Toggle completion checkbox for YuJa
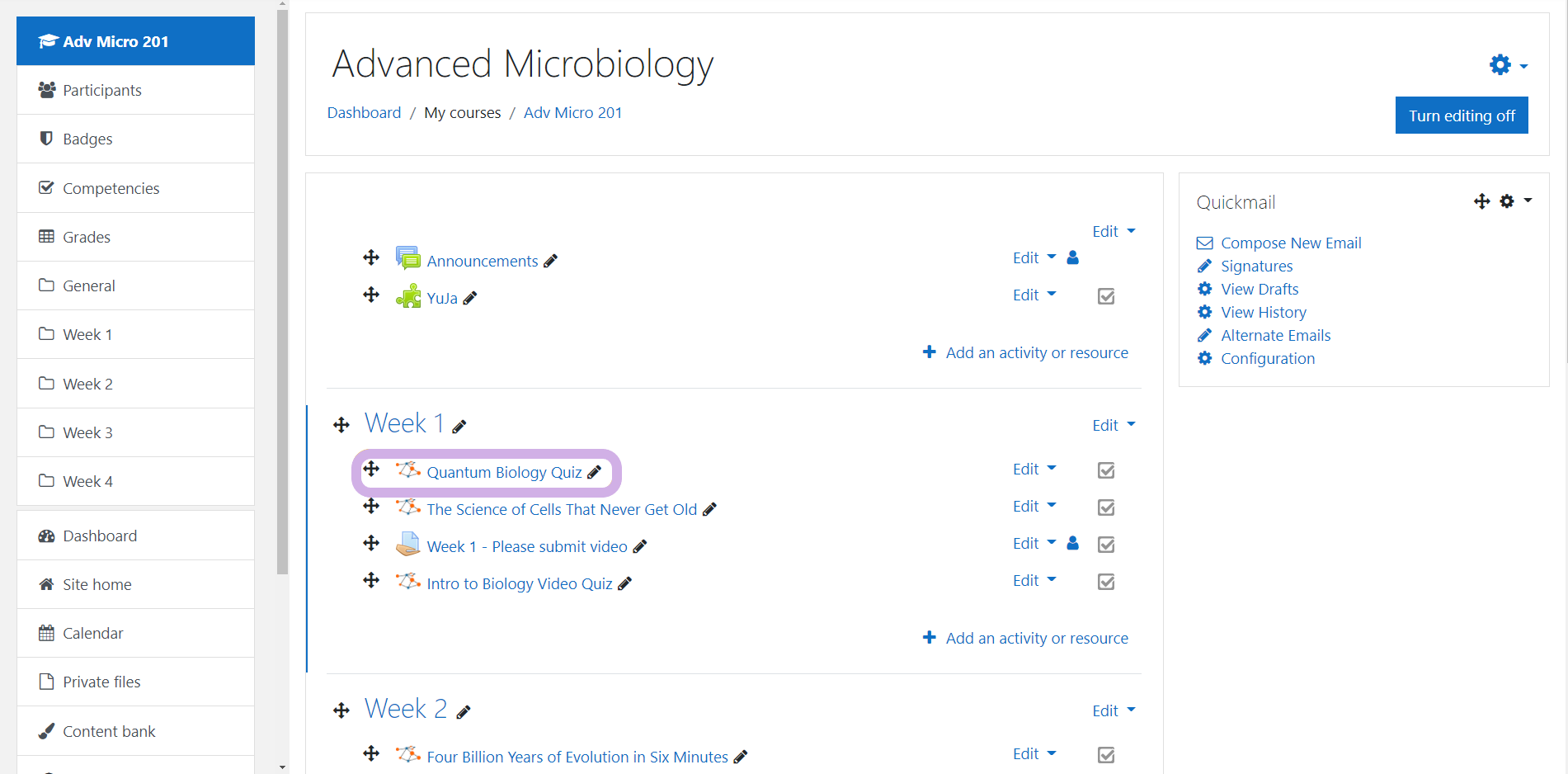1568x774 pixels. [1106, 296]
